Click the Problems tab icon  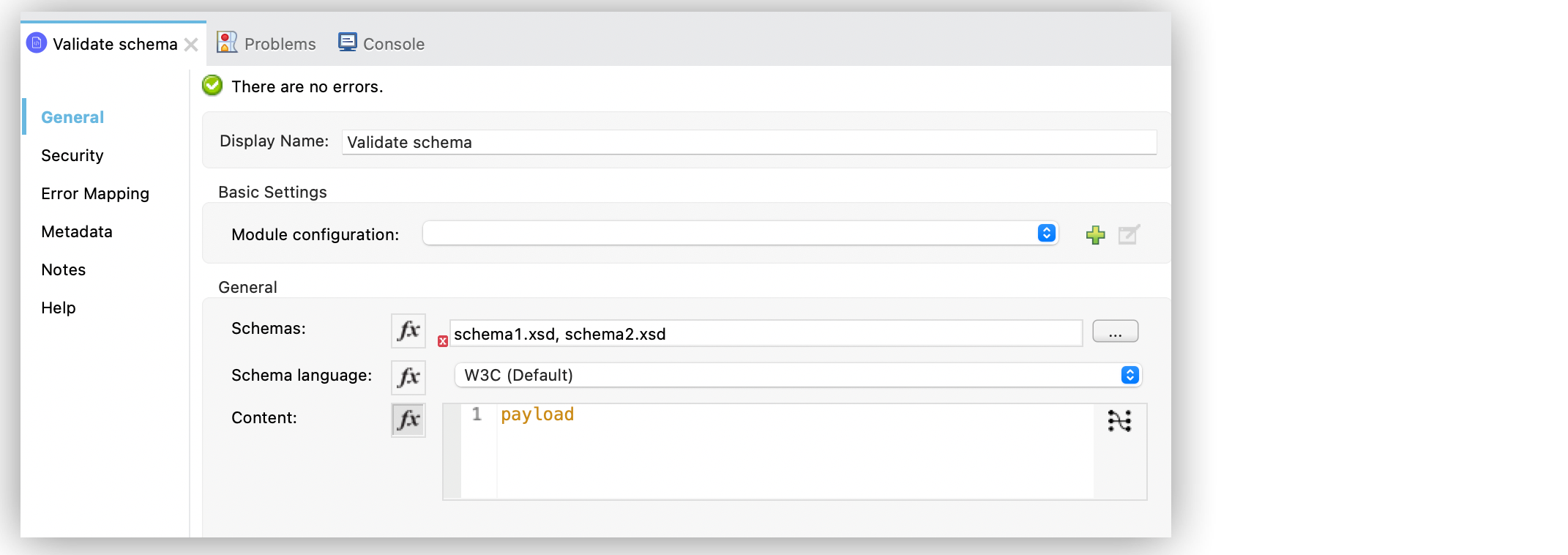[x=227, y=42]
